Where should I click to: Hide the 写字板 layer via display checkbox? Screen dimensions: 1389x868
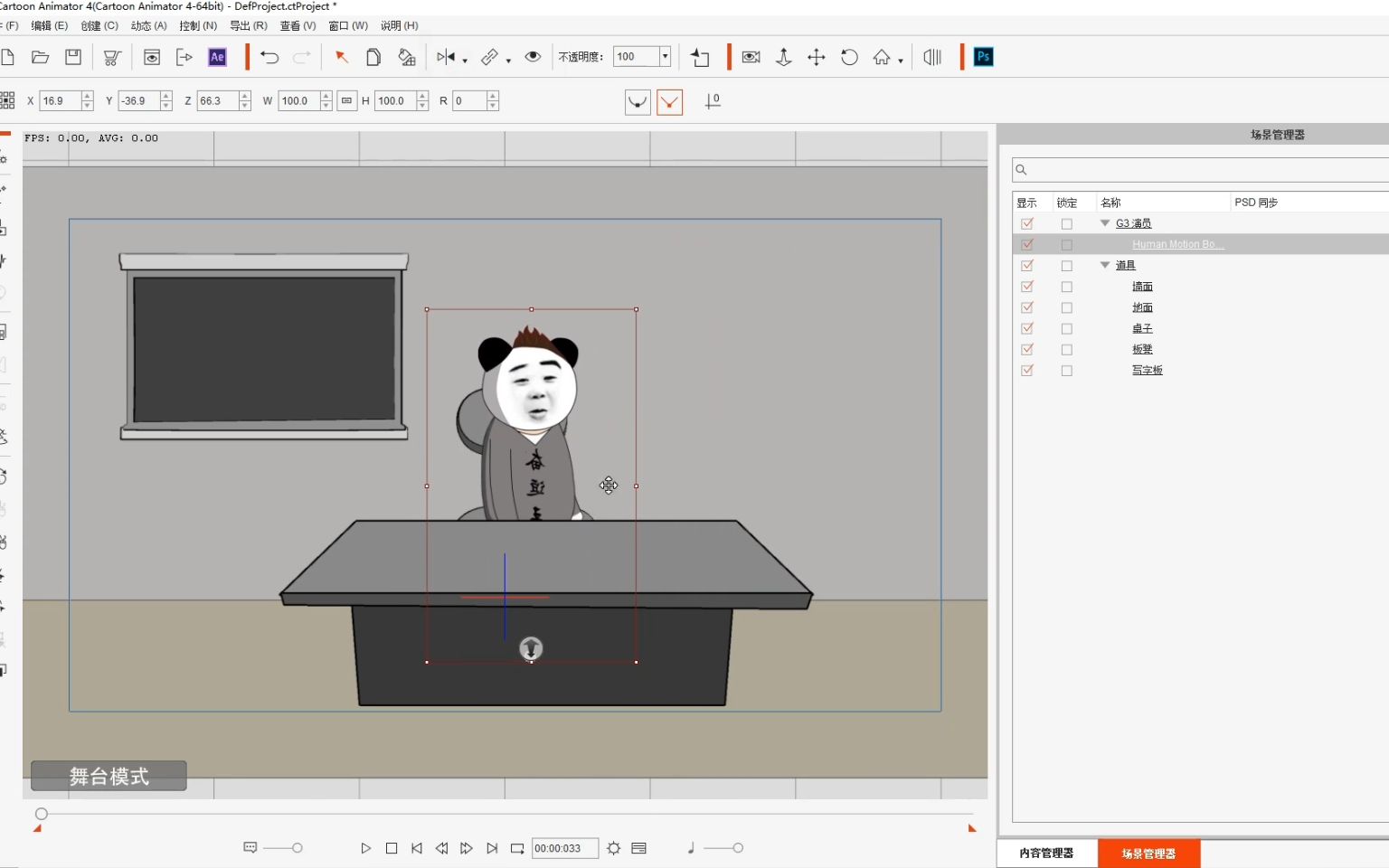(1027, 371)
